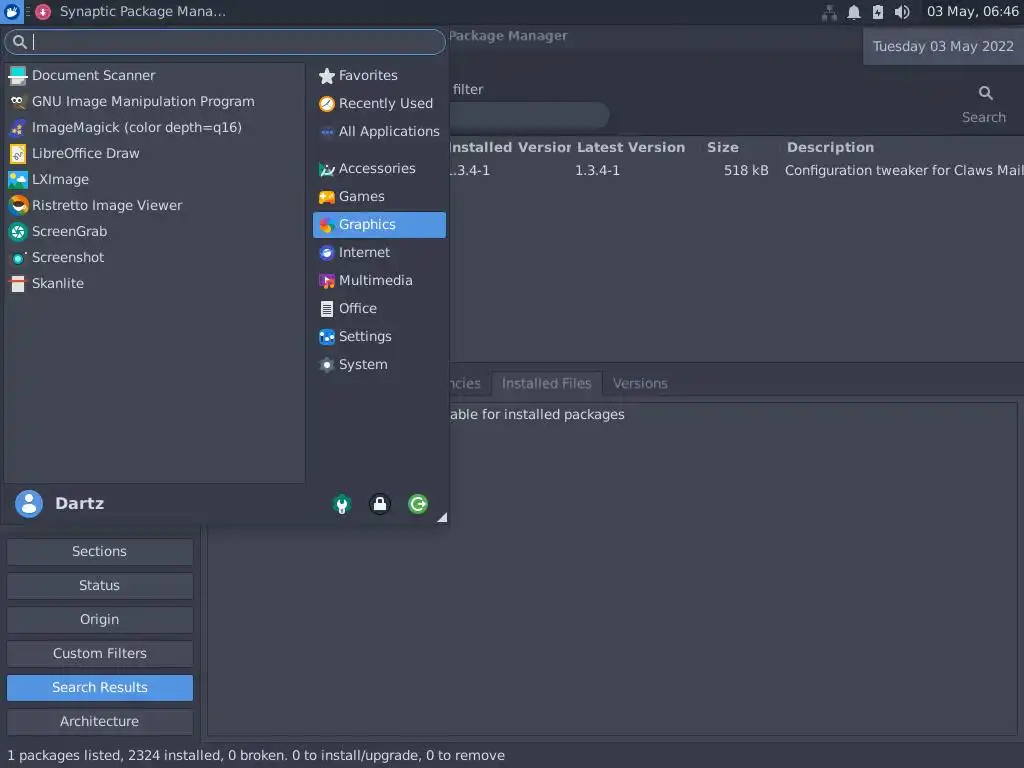1024x768 pixels.
Task: Launch ImageMagick (color depth=q16)
Action: [x=154, y=127]
